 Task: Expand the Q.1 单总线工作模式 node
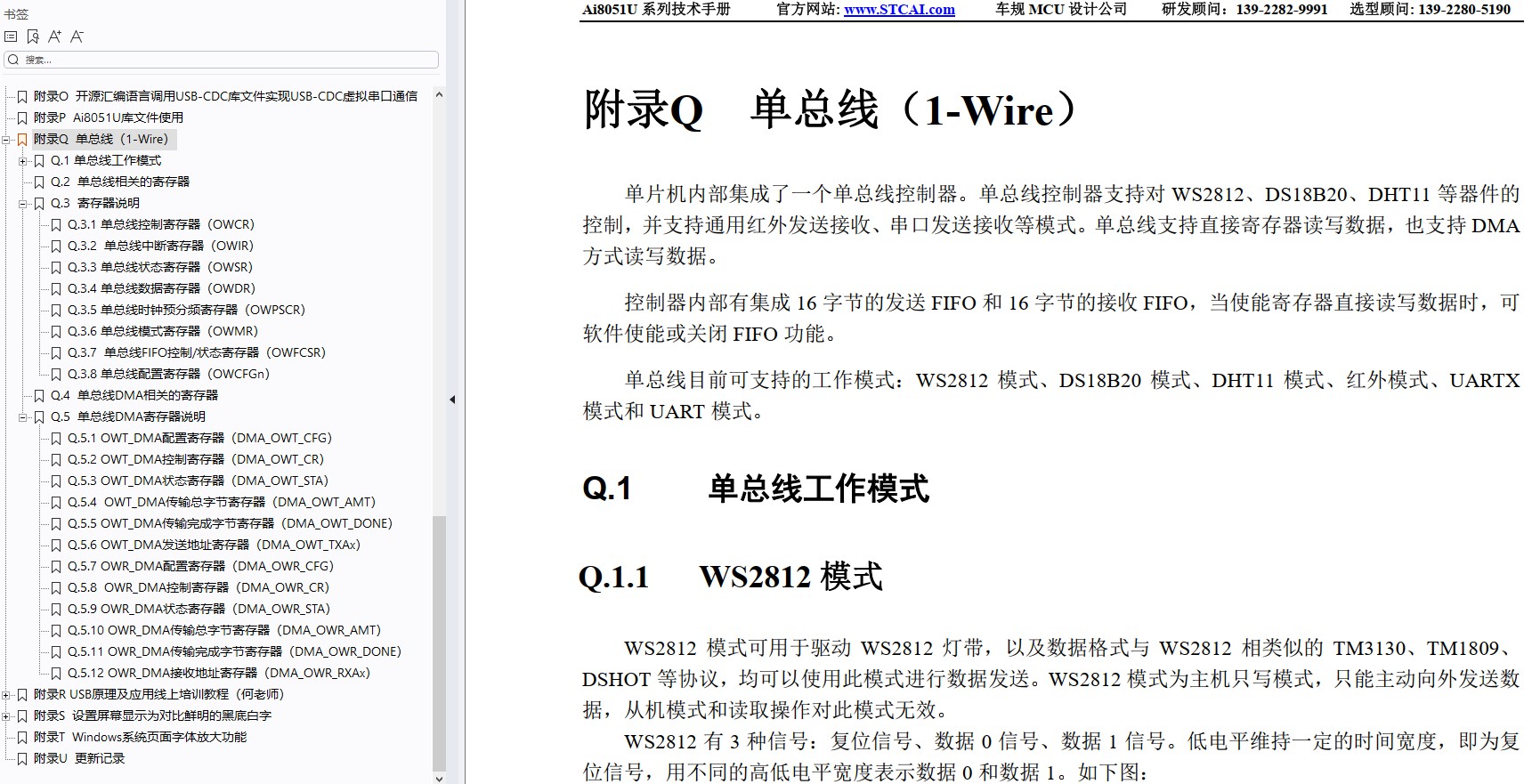(23, 160)
